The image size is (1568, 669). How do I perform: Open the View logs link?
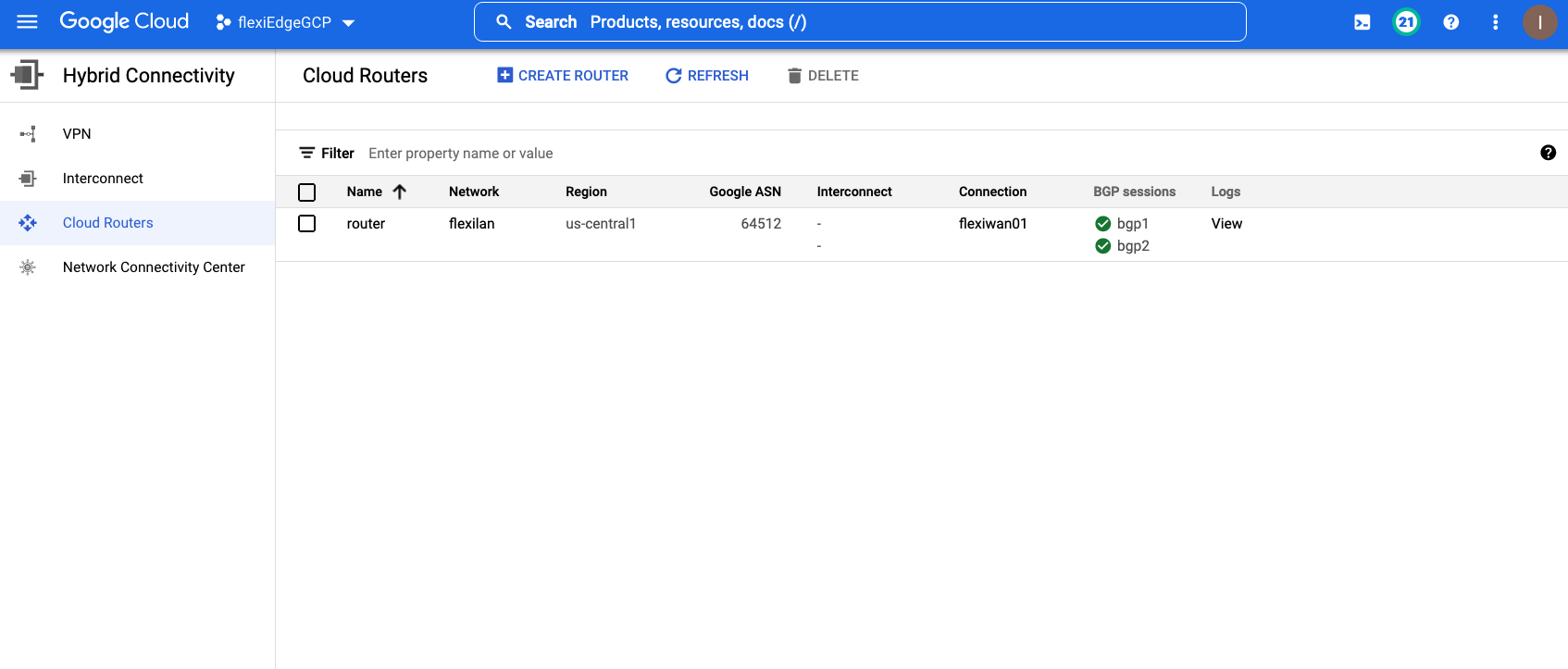point(1226,224)
